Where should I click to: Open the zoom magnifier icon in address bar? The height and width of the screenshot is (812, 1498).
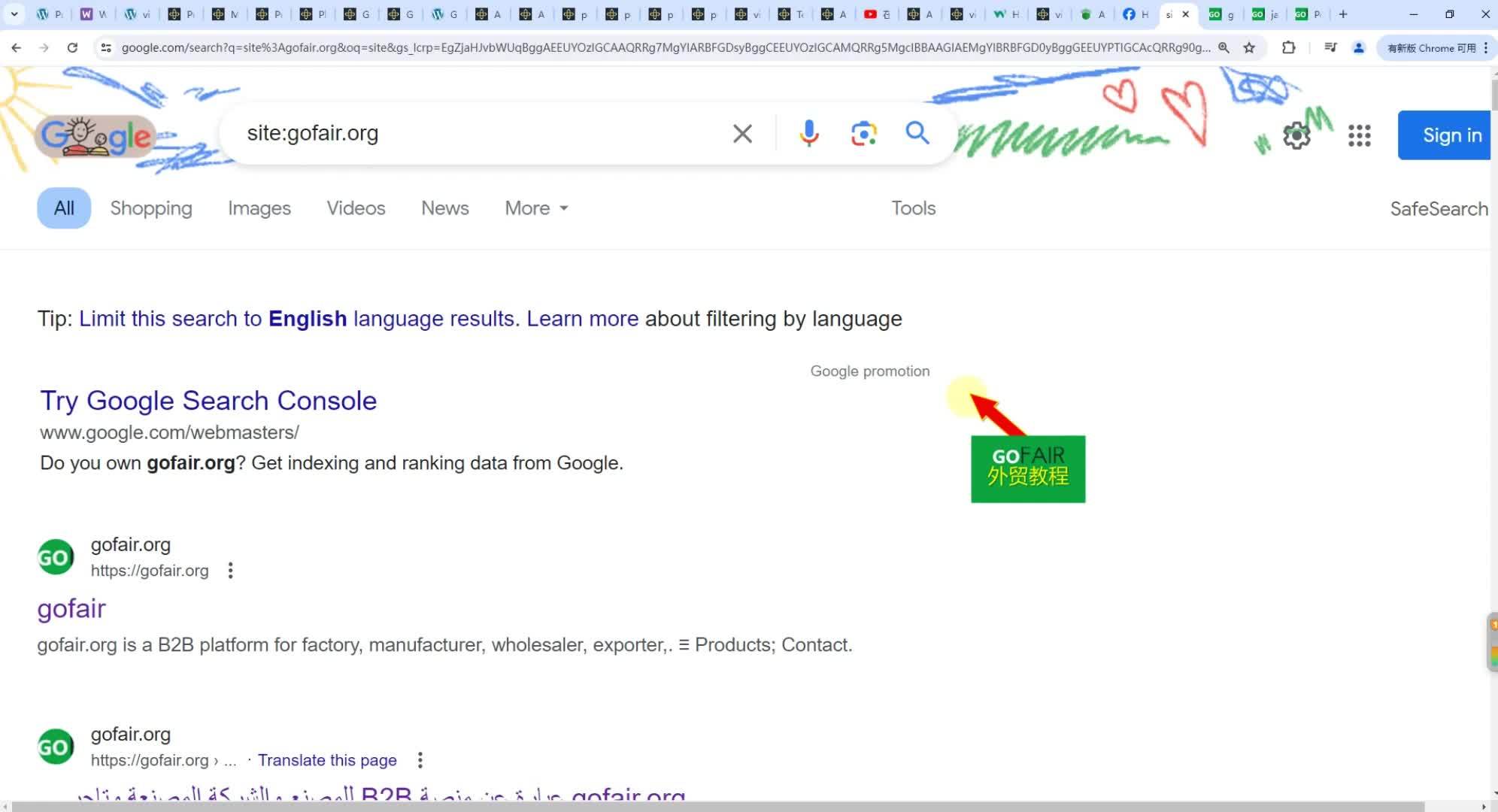click(1224, 47)
